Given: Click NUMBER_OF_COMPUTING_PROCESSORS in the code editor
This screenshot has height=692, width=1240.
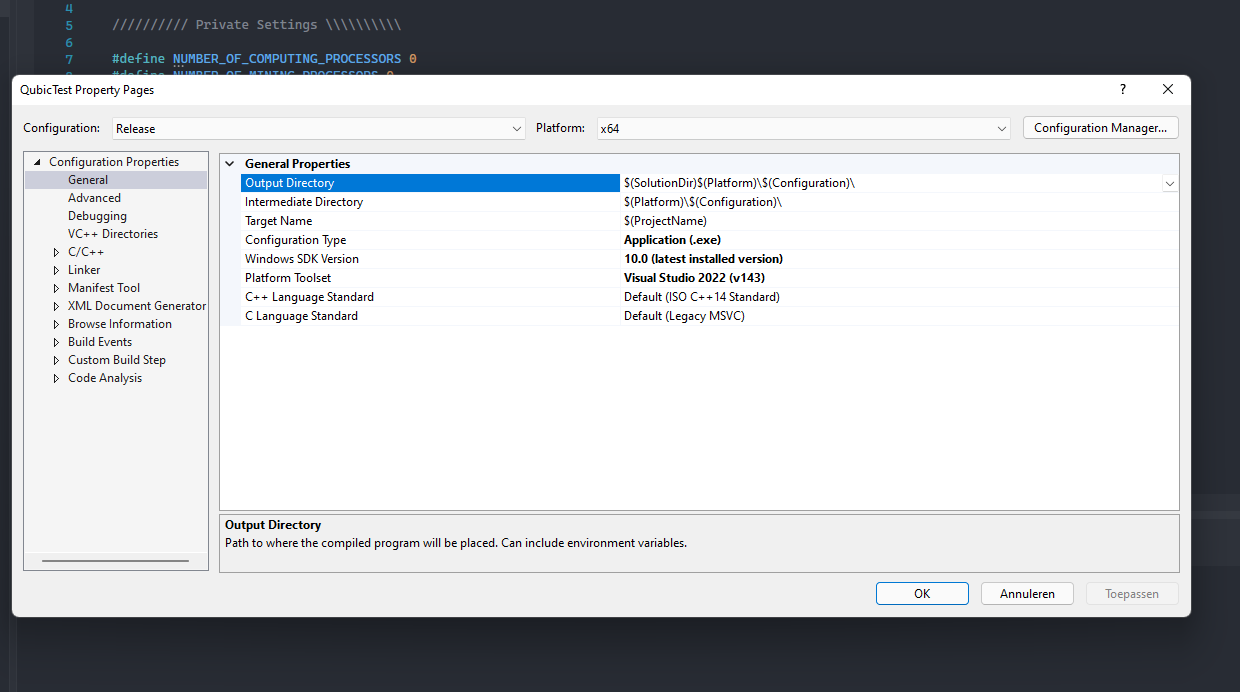Looking at the screenshot, I should pyautogui.click(x=287, y=59).
